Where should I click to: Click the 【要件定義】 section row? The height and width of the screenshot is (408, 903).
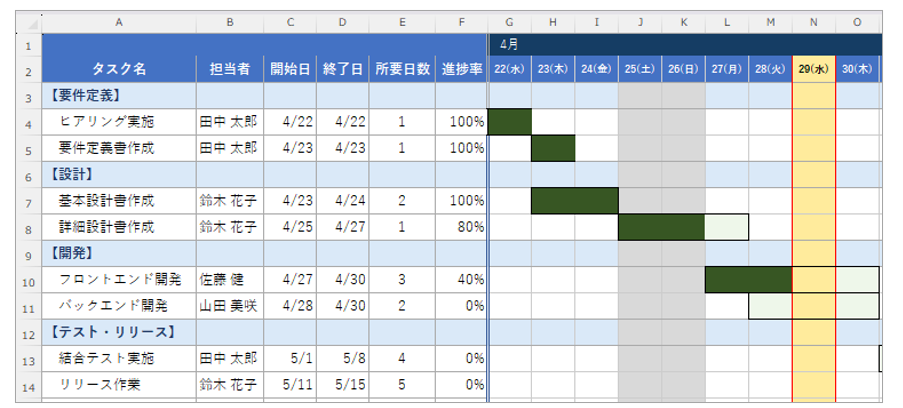pos(119,96)
